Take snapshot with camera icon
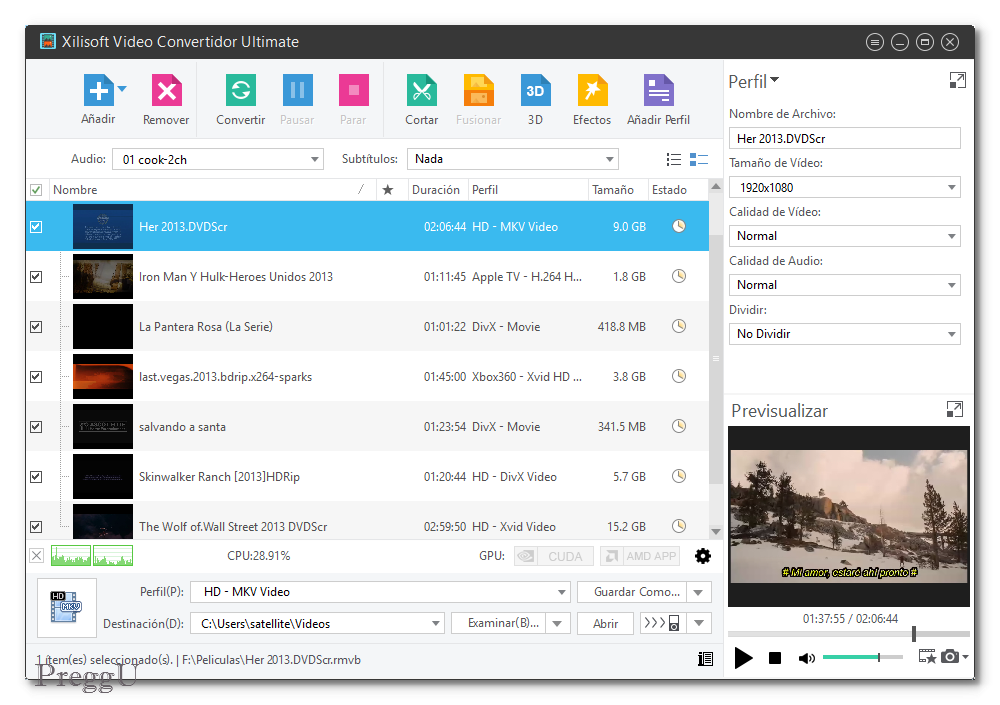 point(950,657)
